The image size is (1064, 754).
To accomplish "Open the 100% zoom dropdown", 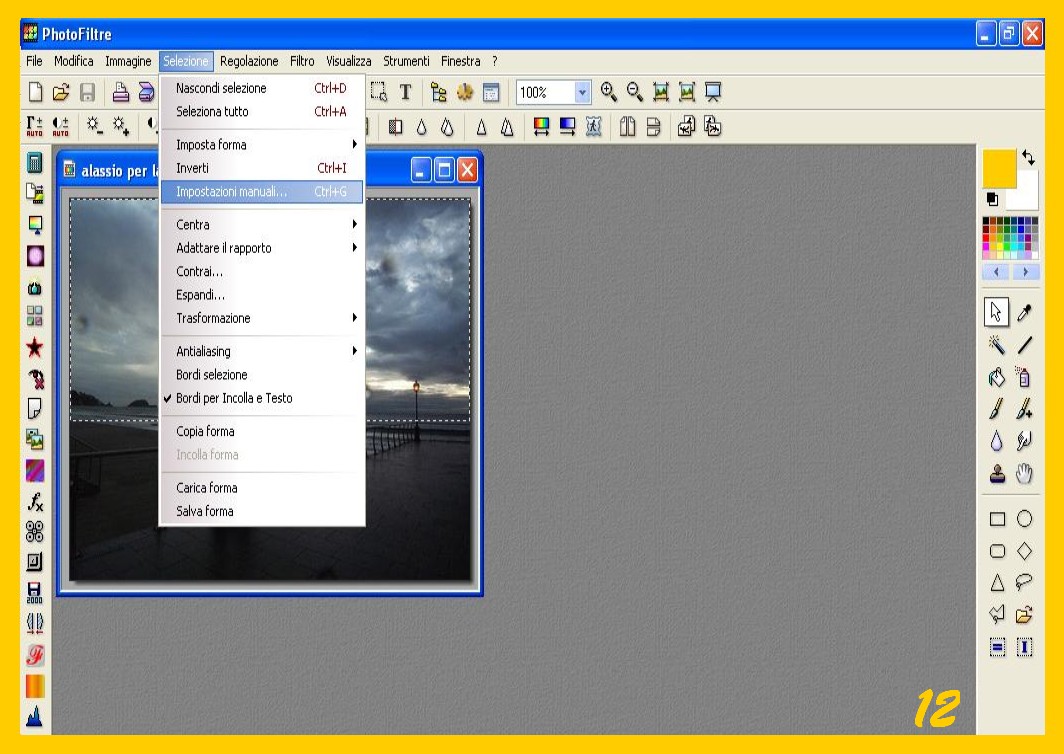I will [583, 92].
